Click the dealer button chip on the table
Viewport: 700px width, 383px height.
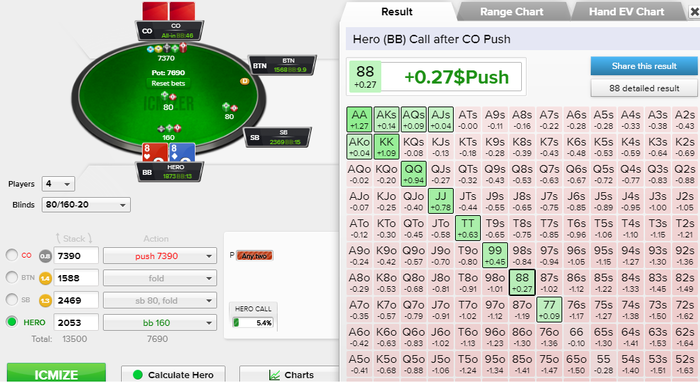245,81
